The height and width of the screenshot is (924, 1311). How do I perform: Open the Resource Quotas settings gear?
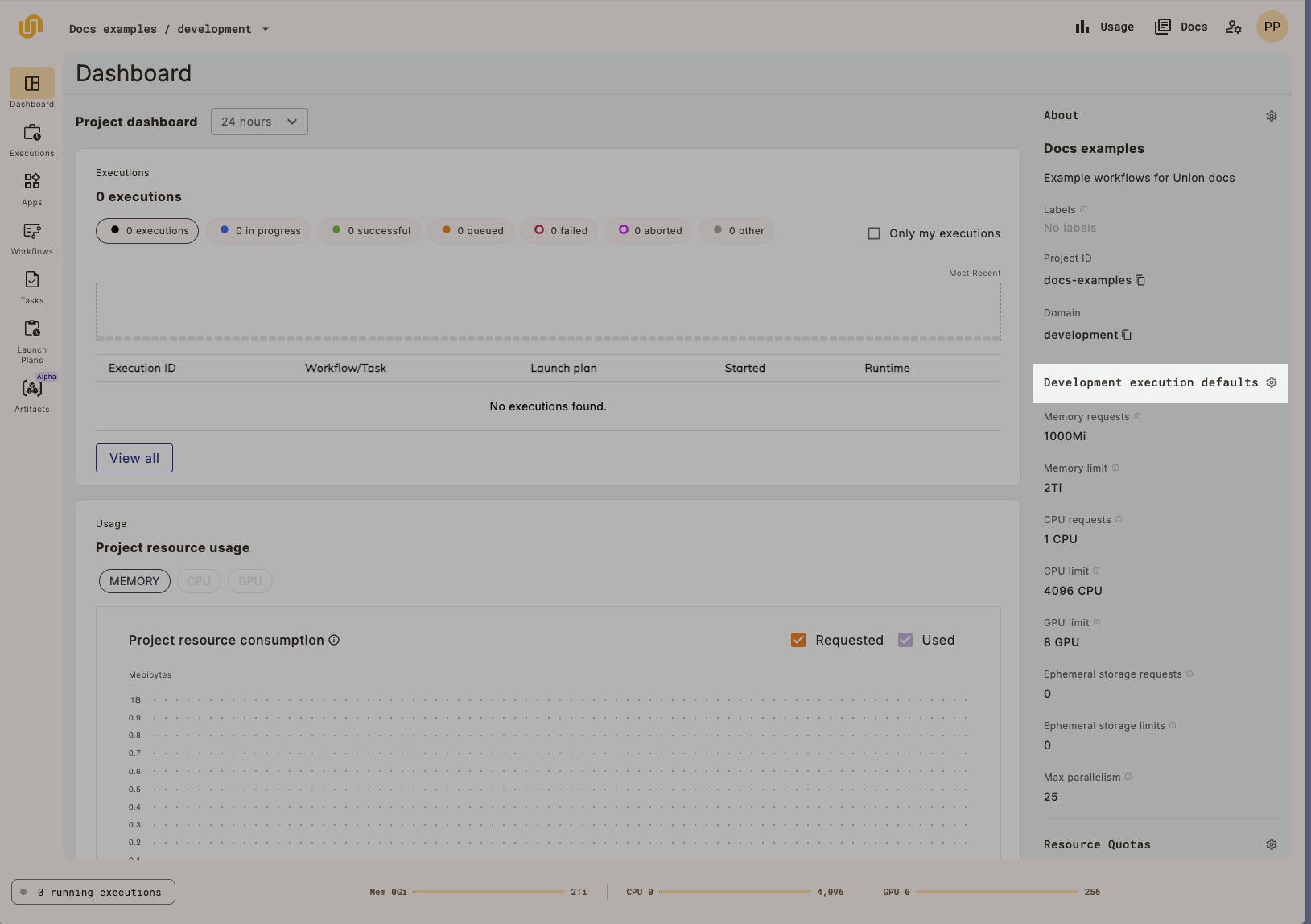tap(1272, 844)
